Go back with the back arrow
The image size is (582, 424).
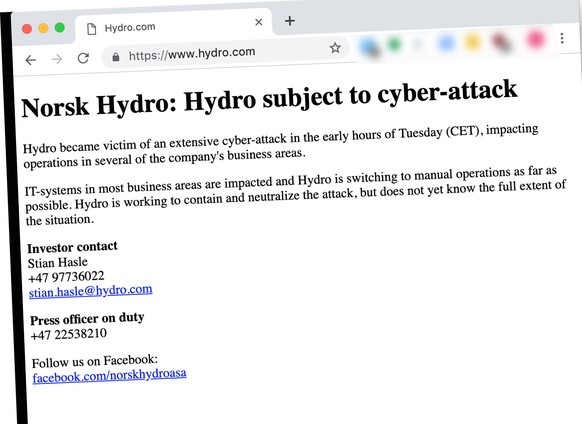pyautogui.click(x=31, y=59)
